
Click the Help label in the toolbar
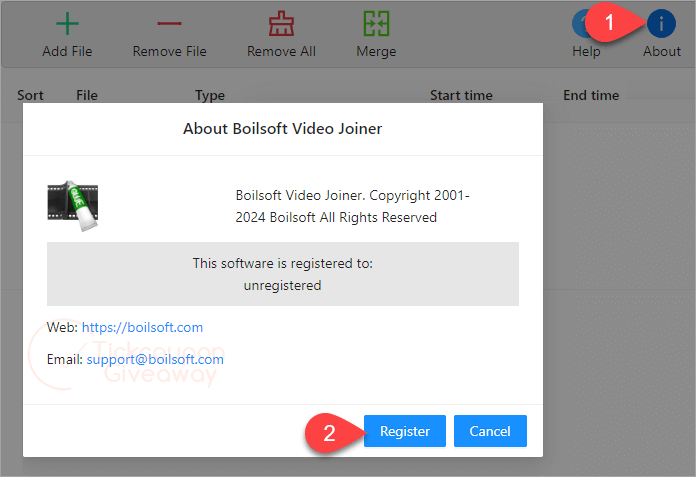(x=586, y=51)
